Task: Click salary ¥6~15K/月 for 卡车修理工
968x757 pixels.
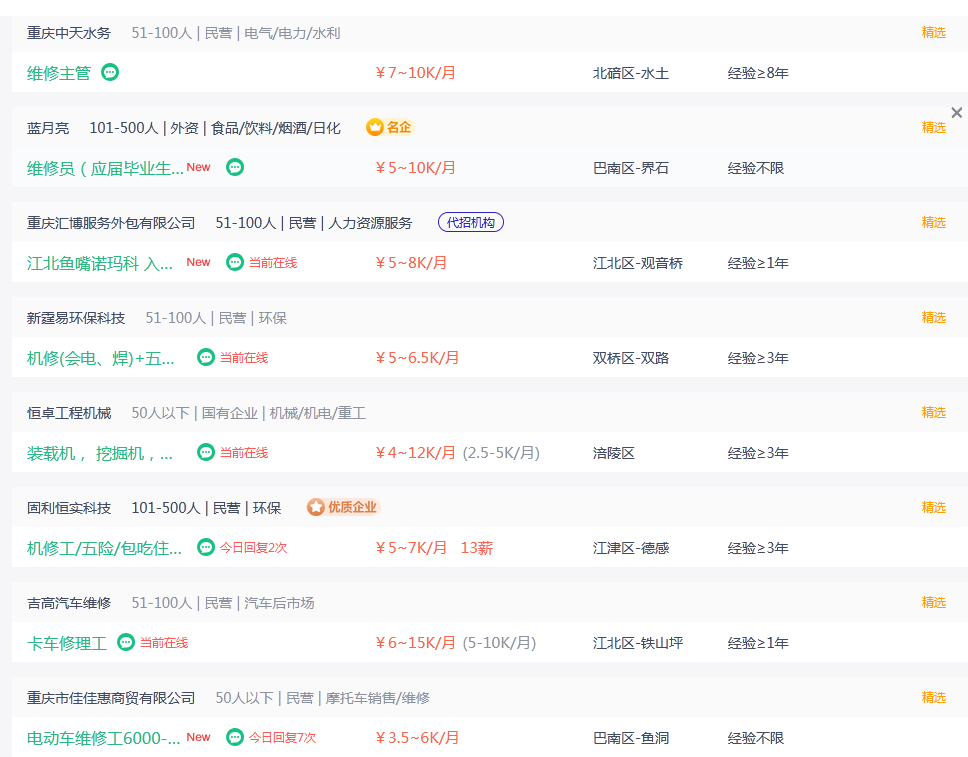Action: (x=415, y=643)
